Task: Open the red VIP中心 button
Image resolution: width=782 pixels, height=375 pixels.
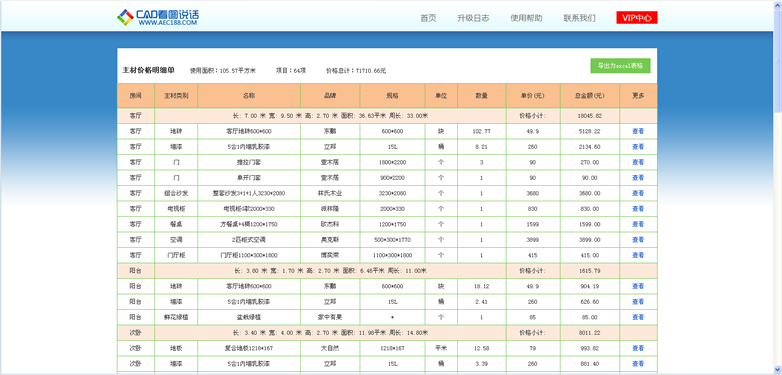Action: tap(637, 18)
